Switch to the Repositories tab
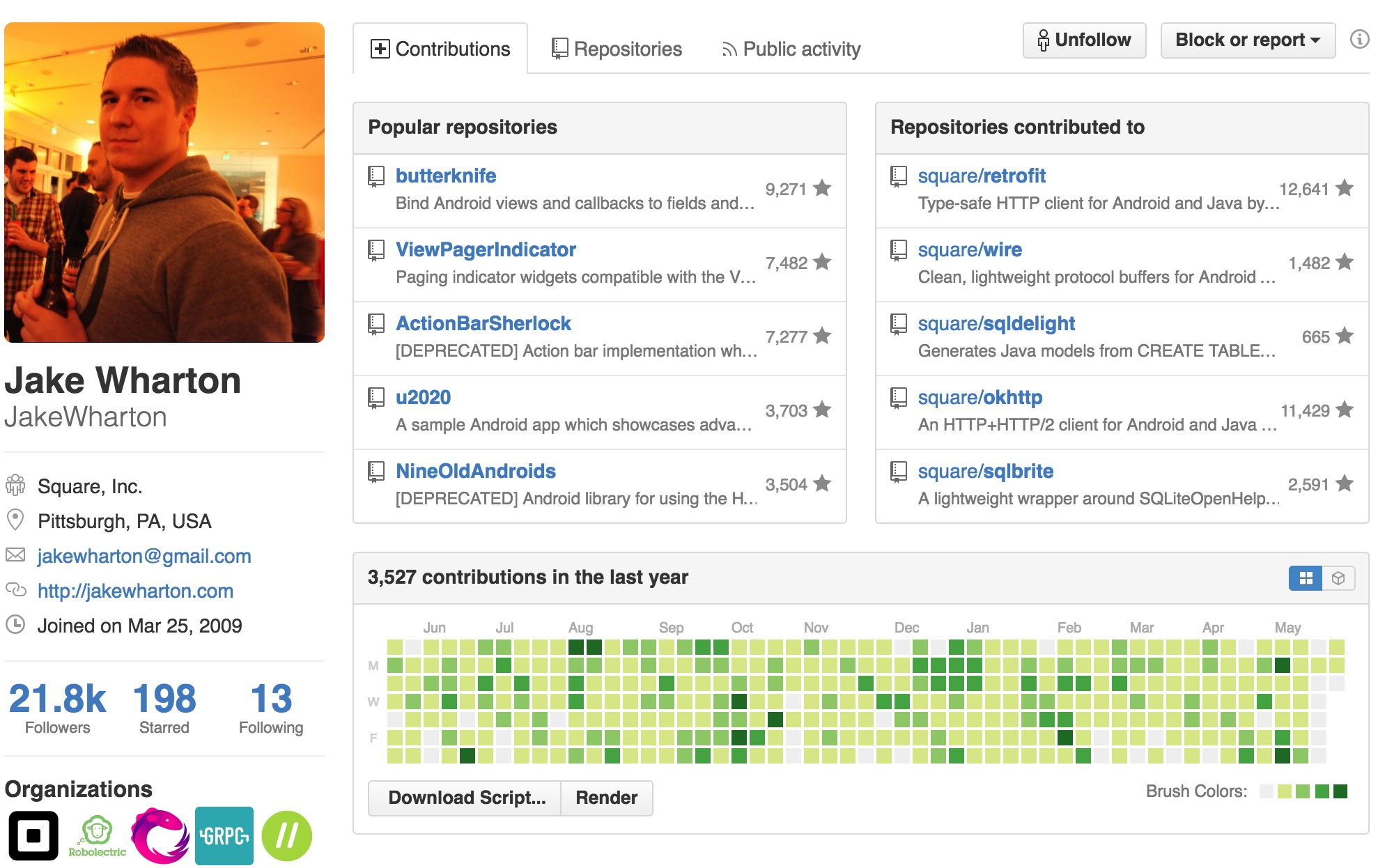 [x=617, y=49]
